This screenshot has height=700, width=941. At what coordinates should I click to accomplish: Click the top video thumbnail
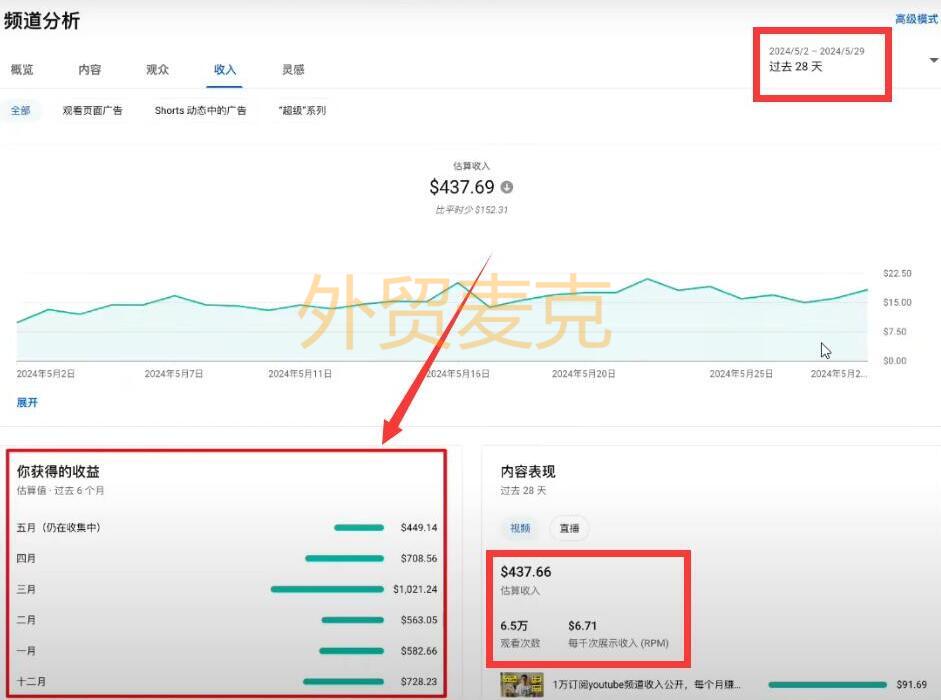point(522,685)
